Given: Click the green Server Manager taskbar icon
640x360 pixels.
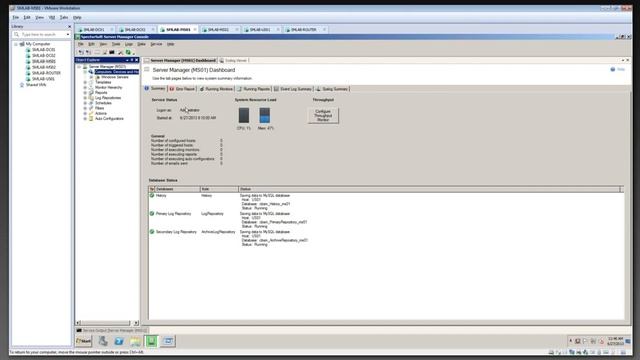Looking at the screenshot, I should coord(151,341).
